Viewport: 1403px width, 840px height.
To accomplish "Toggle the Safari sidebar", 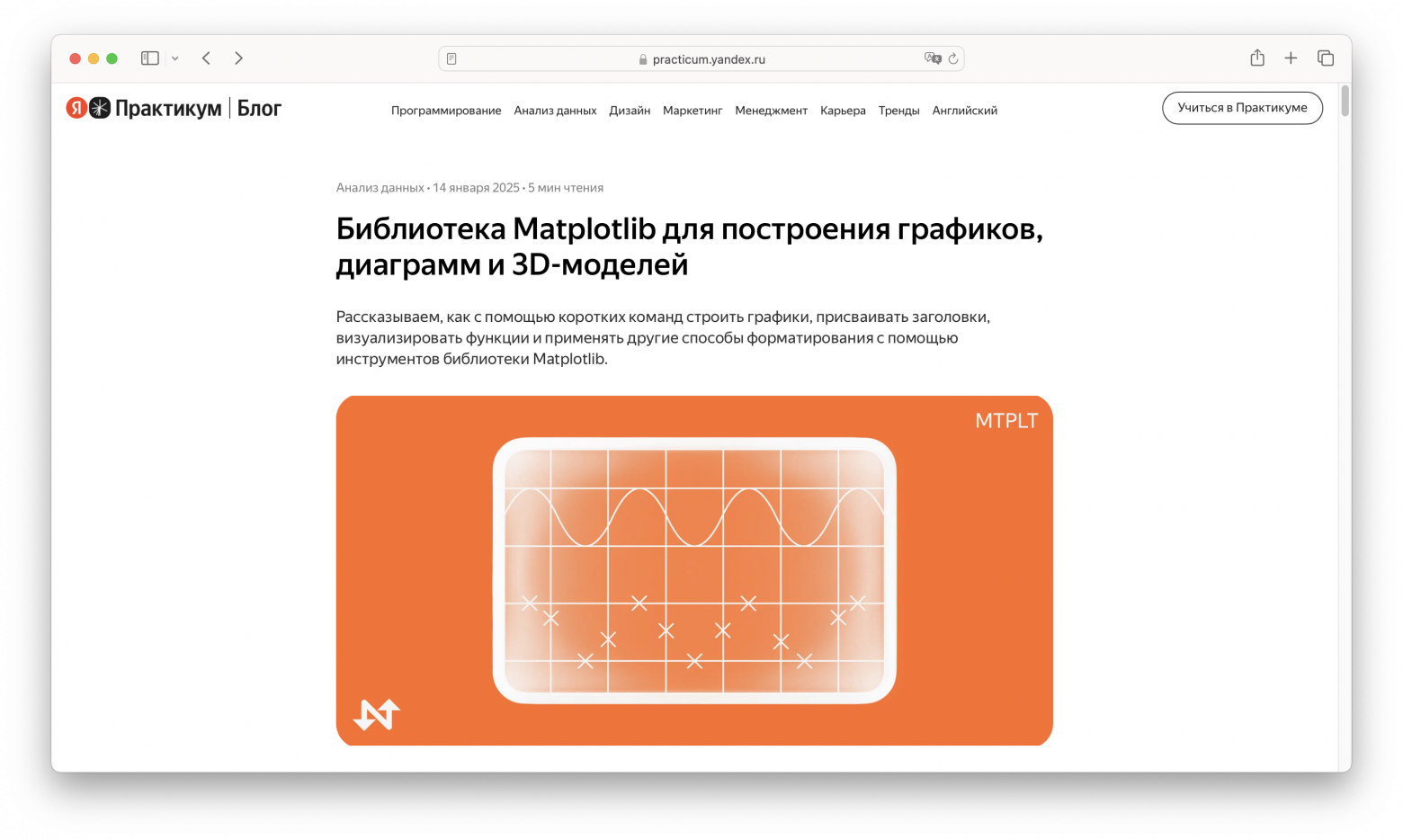I will click(x=150, y=58).
